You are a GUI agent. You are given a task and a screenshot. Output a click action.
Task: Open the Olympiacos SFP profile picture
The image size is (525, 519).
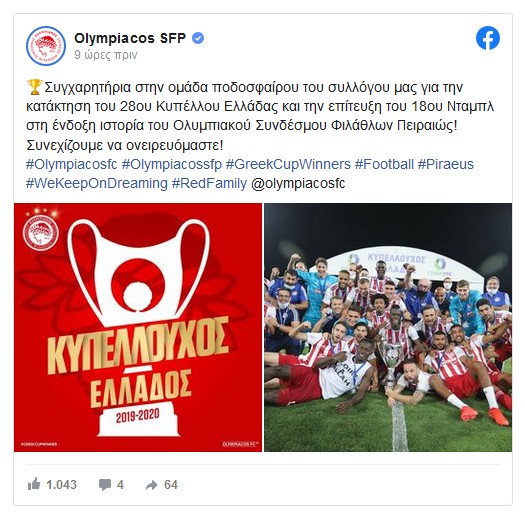[x=46, y=46]
